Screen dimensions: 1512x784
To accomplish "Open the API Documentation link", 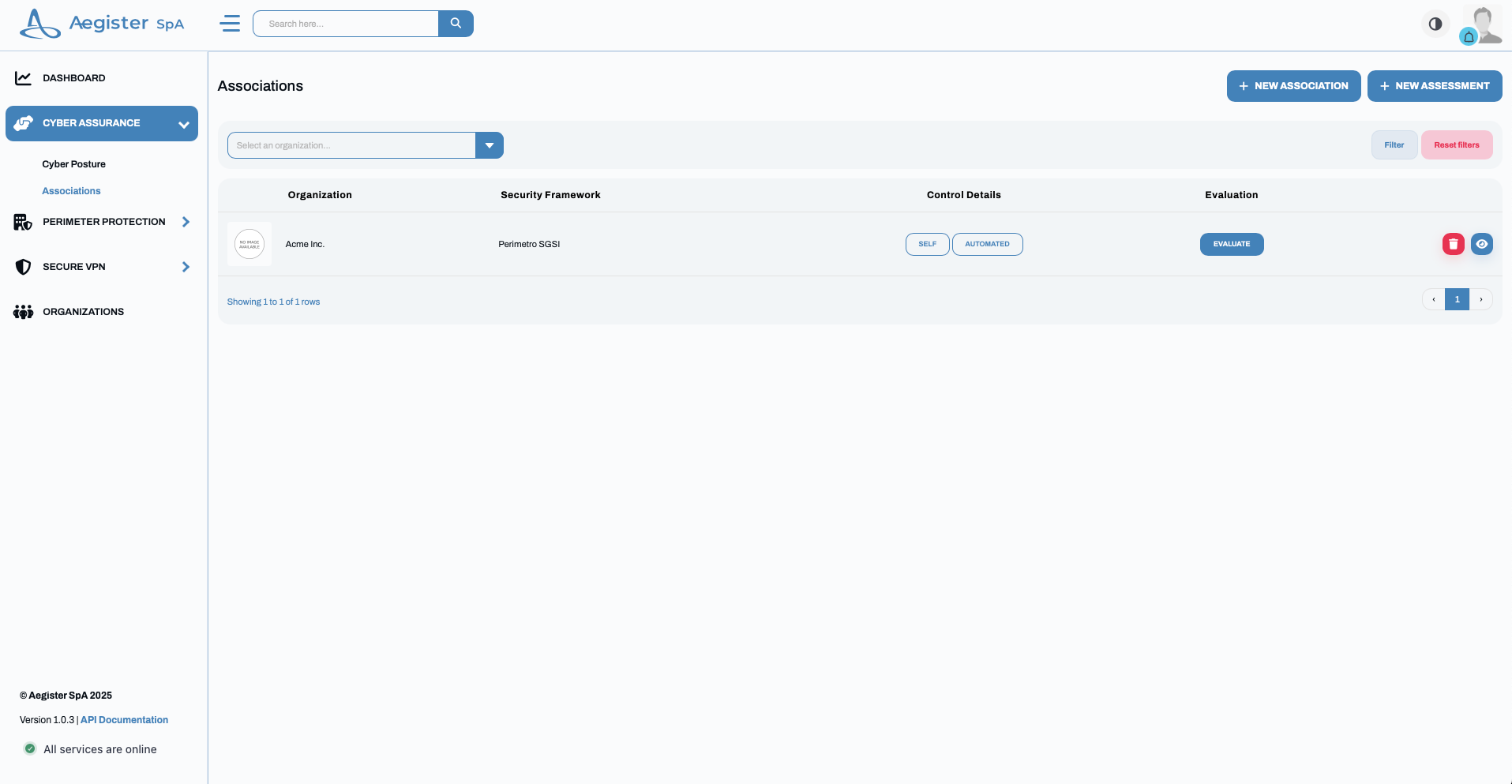I will tap(124, 720).
